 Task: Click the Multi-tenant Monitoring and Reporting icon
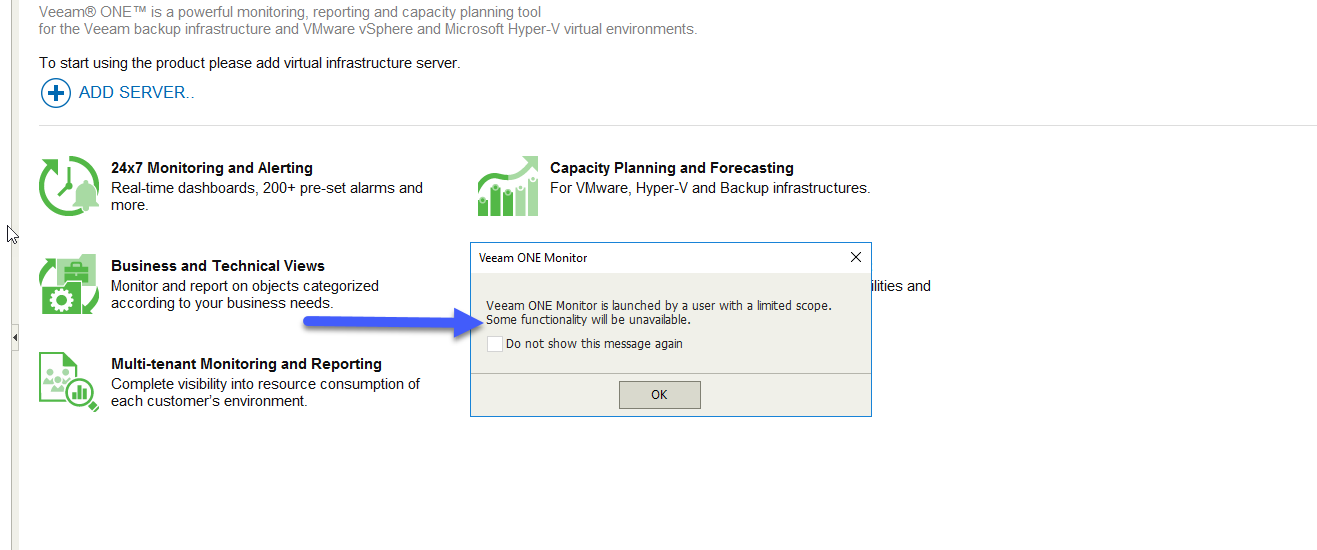69,382
